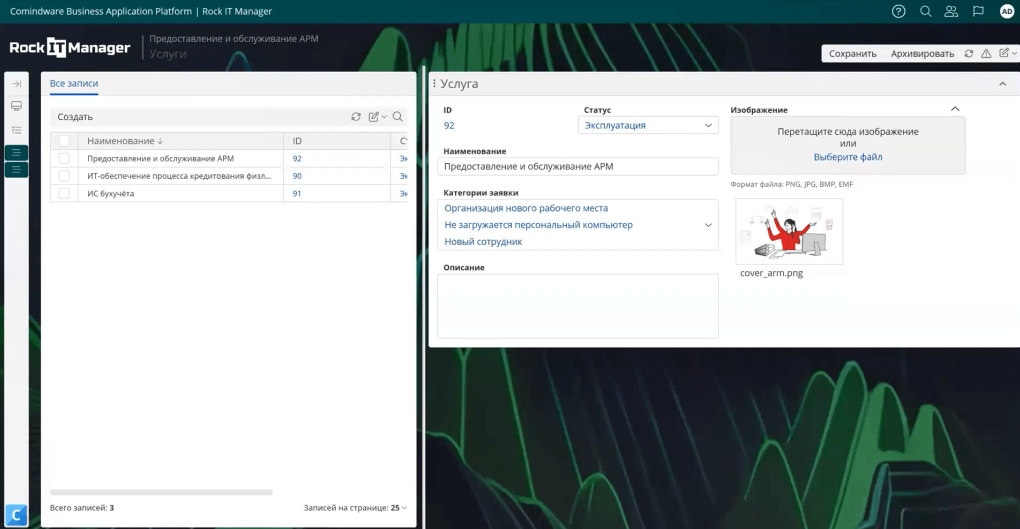The height and width of the screenshot is (529, 1020).
Task: Switch to the Все записи tab
Action: [74, 84]
